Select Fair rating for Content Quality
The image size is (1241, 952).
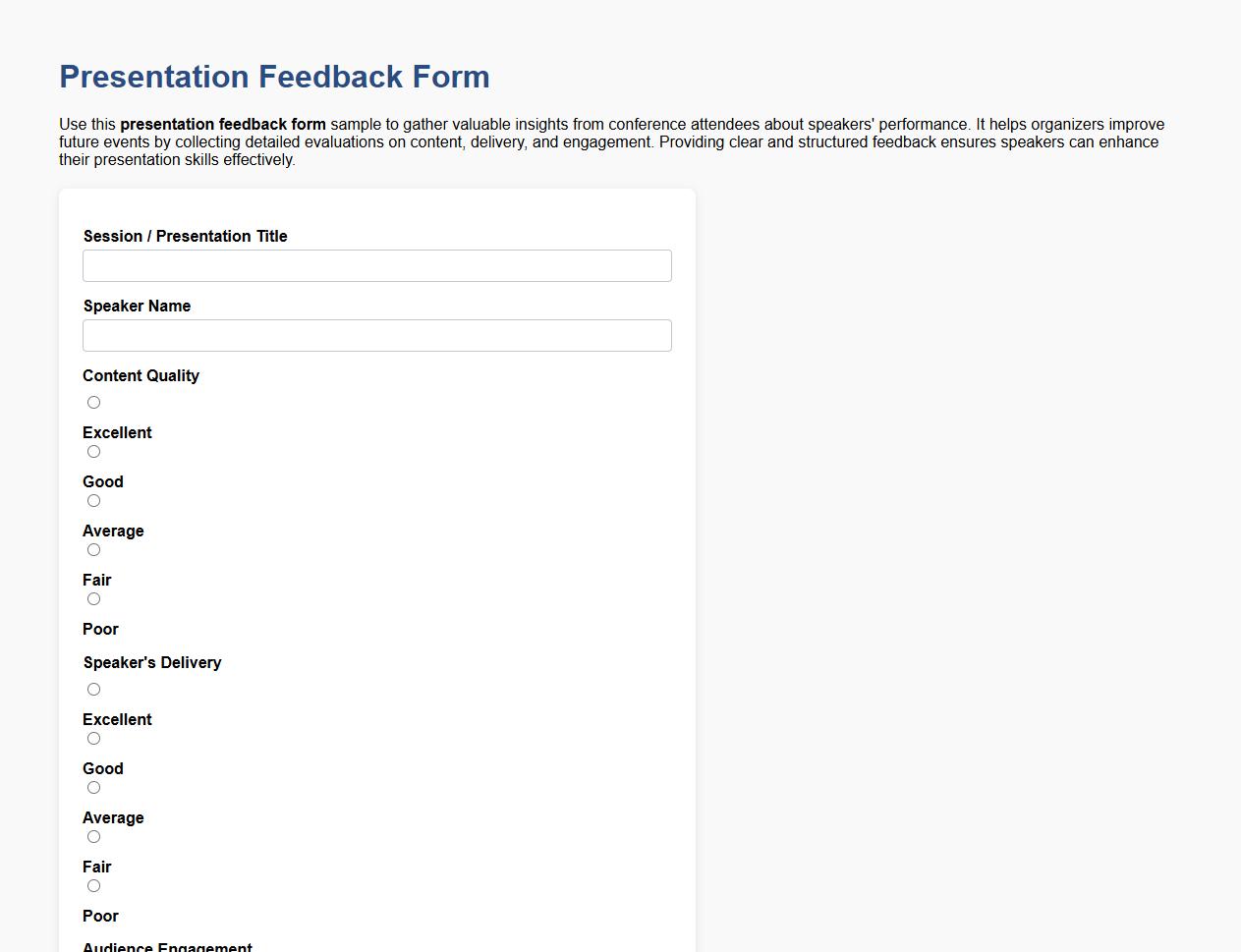[93, 549]
